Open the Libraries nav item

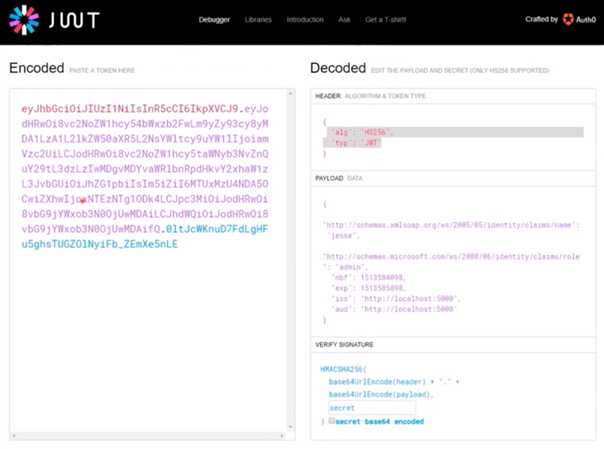point(258,20)
